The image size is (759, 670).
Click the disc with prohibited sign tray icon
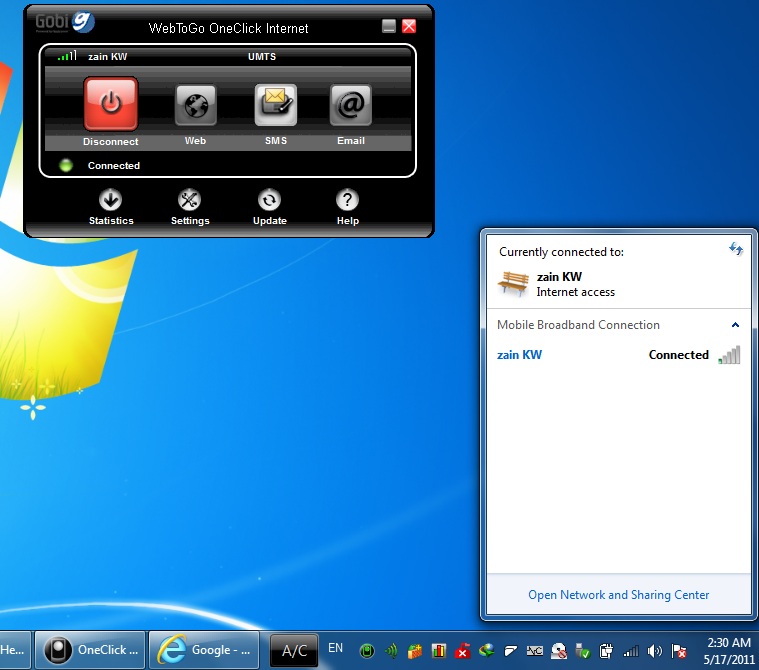[559, 651]
